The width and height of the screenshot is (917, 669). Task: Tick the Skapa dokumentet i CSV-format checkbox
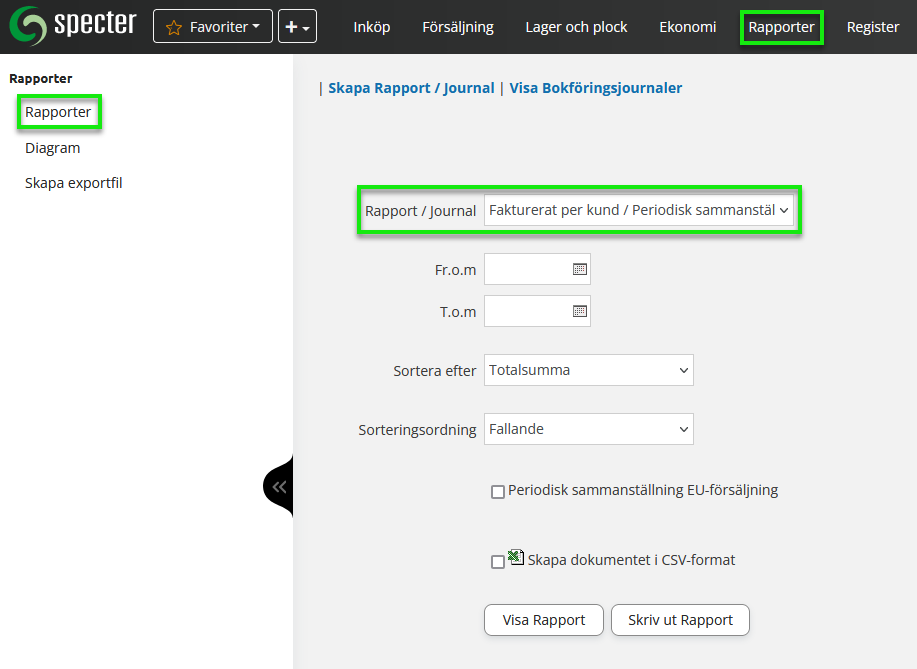pos(498,562)
